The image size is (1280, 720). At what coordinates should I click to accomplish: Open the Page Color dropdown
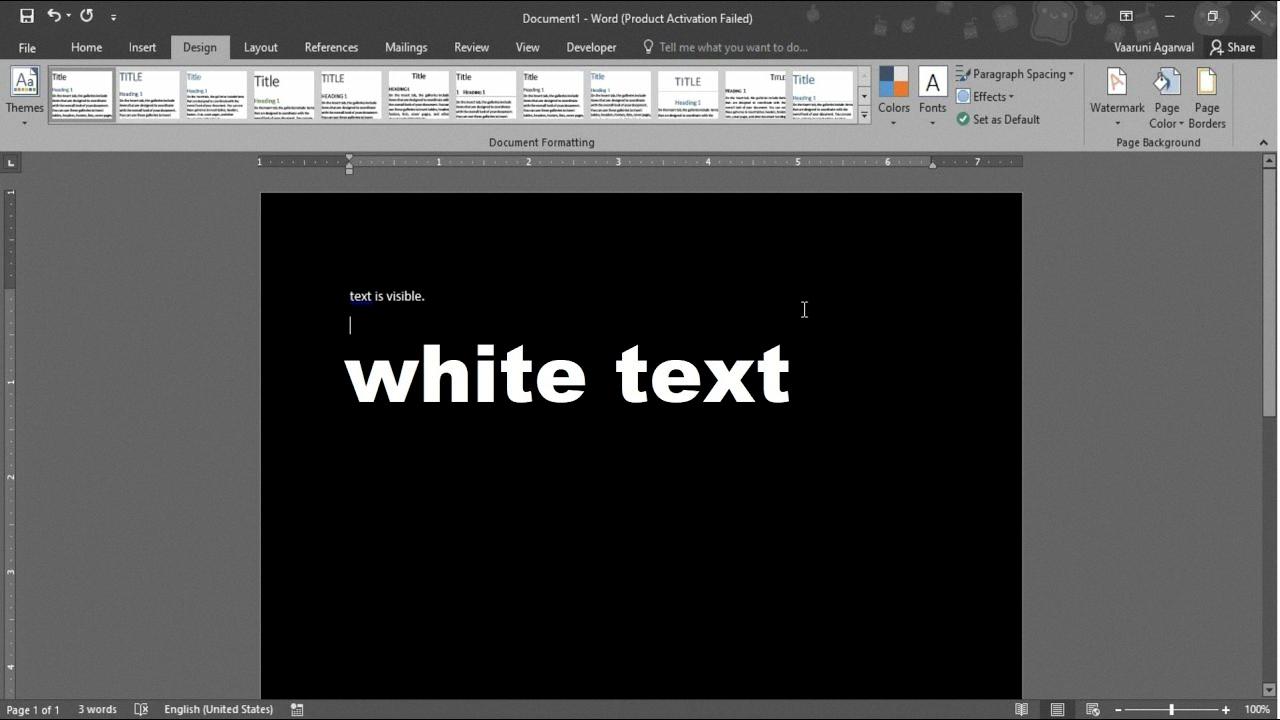click(1166, 98)
